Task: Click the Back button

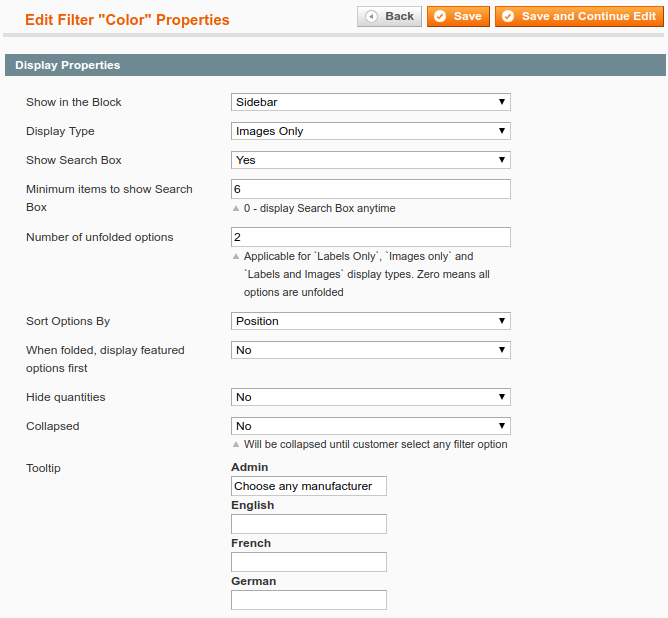Action: click(388, 17)
